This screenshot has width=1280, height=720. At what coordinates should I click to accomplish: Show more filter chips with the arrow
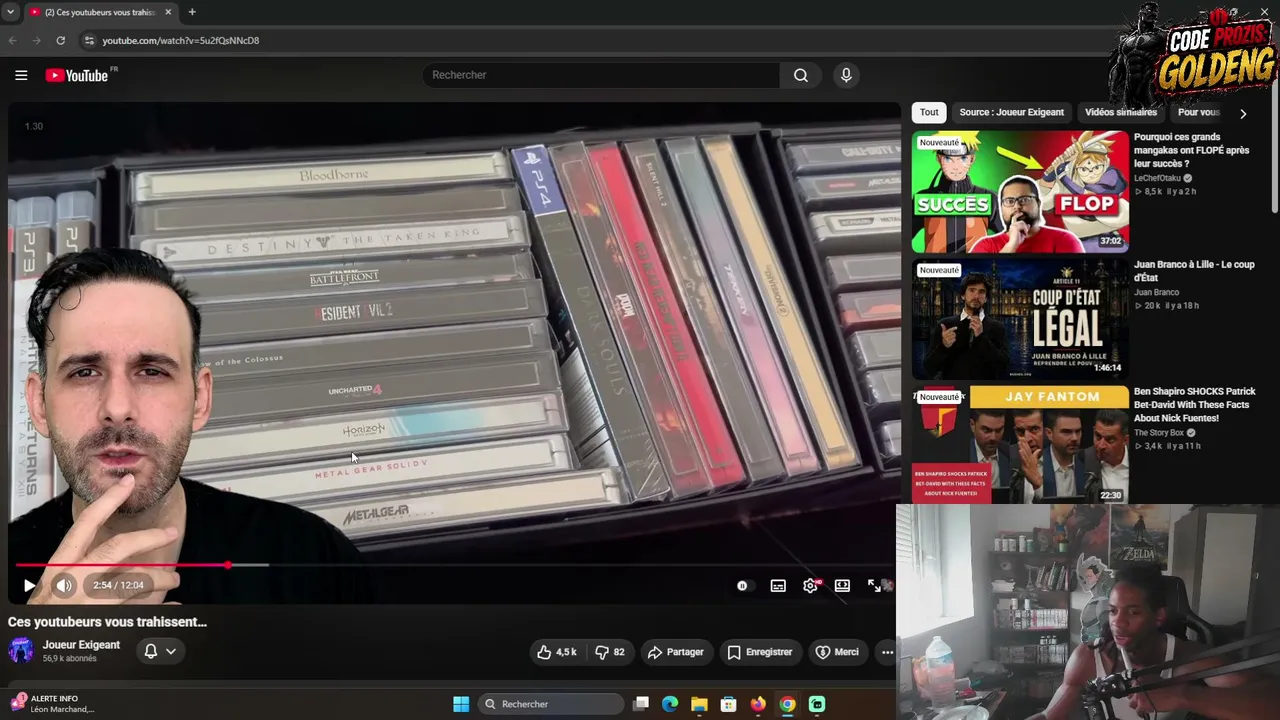pyautogui.click(x=1243, y=113)
